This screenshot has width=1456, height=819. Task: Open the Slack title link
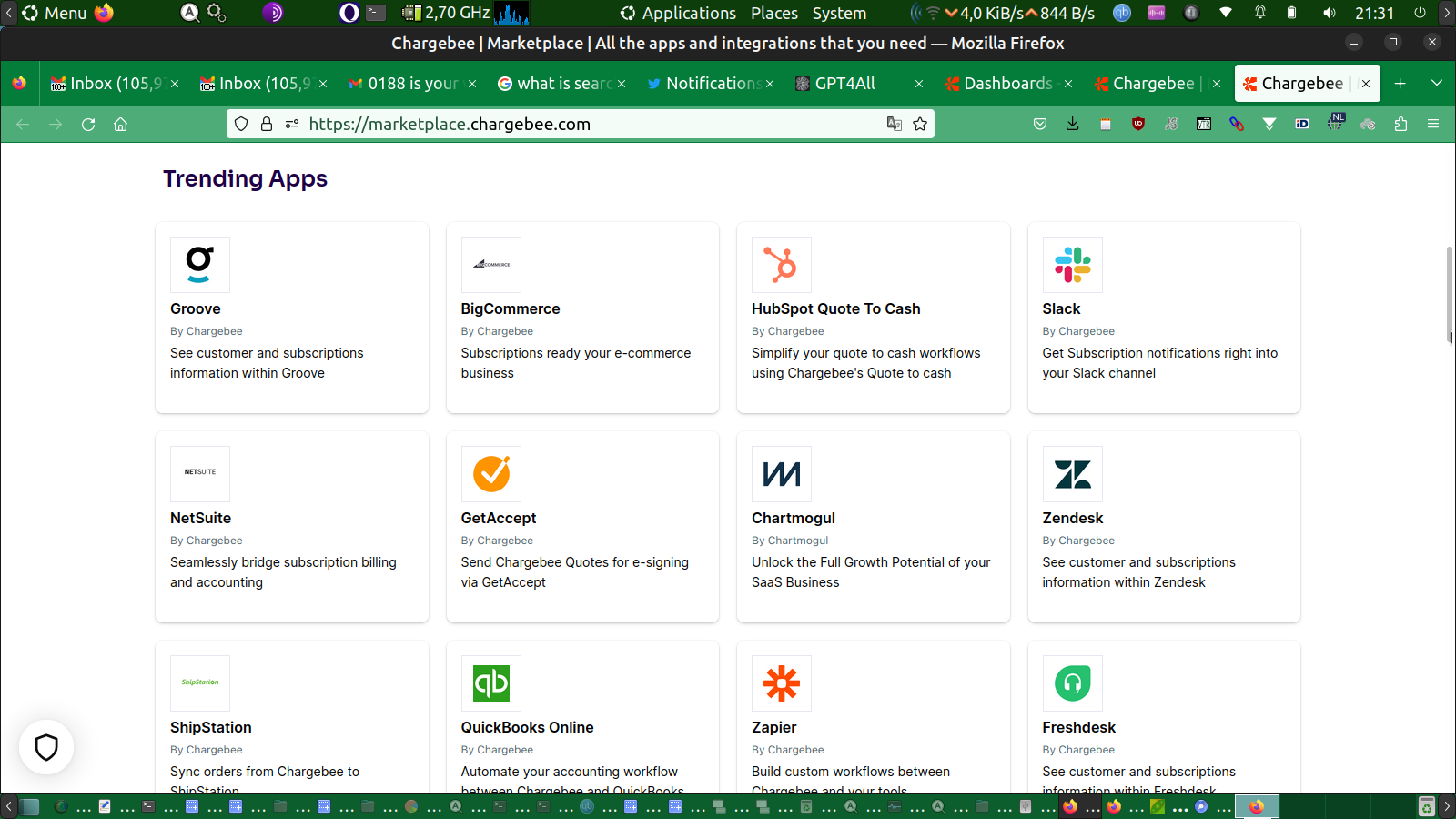tap(1062, 309)
